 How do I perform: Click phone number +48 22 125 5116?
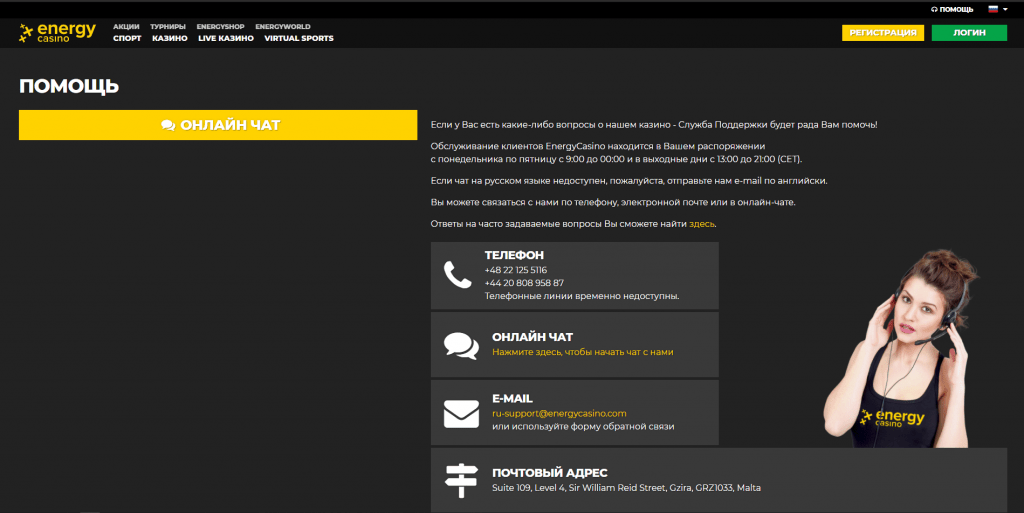(x=516, y=270)
